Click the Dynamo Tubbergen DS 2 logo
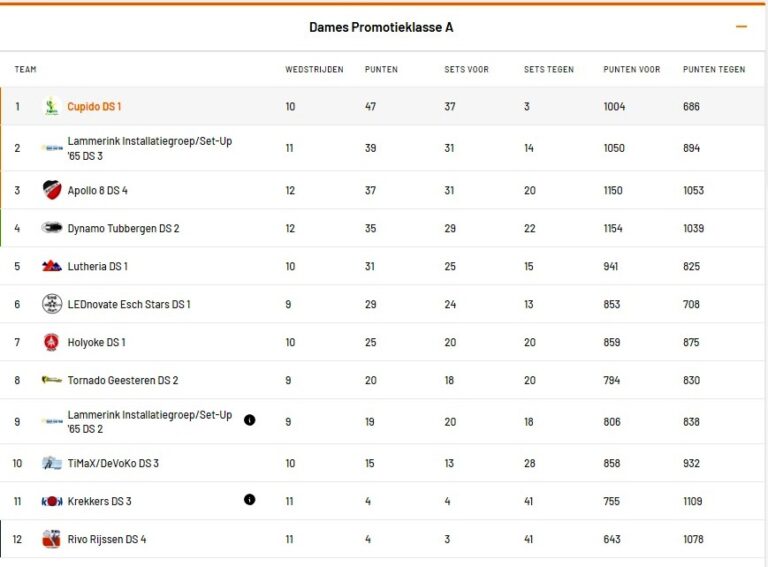768x567 pixels. (52, 228)
